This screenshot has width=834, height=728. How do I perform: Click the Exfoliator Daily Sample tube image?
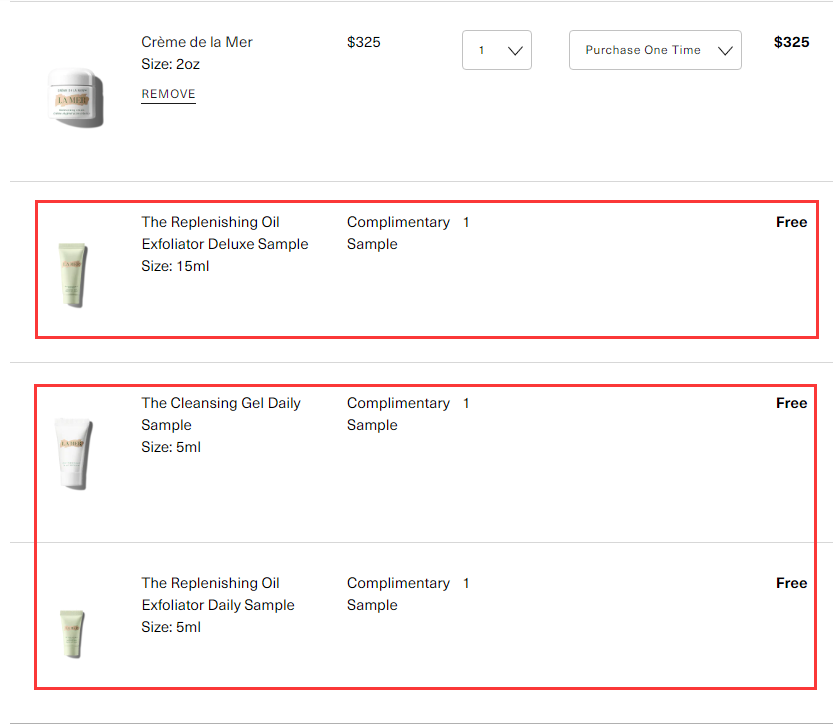[71, 632]
